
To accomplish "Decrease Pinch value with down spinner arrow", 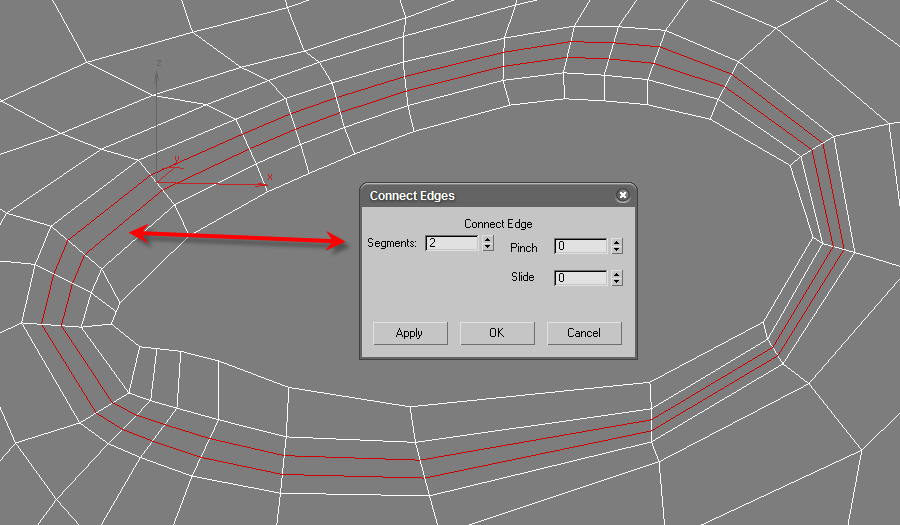I will tap(617, 251).
